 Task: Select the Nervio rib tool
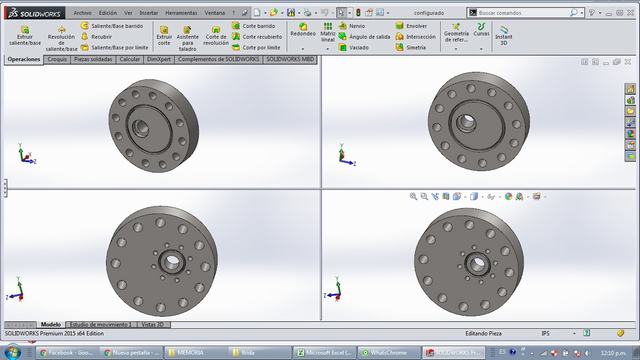coord(352,26)
